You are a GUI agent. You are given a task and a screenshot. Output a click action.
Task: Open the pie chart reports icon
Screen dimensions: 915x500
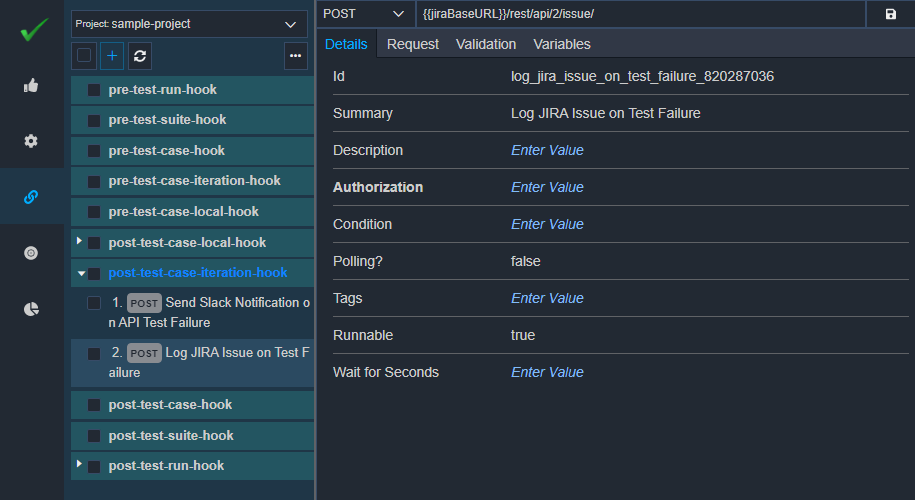point(31,309)
